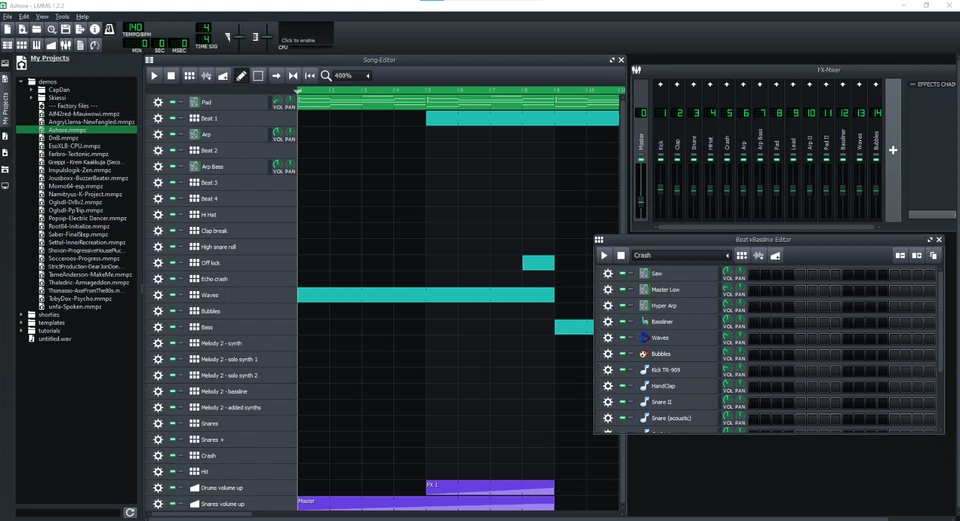Image resolution: width=960 pixels, height=521 pixels.
Task: Mute the Kick TR-909 track
Action: [x=623, y=370]
